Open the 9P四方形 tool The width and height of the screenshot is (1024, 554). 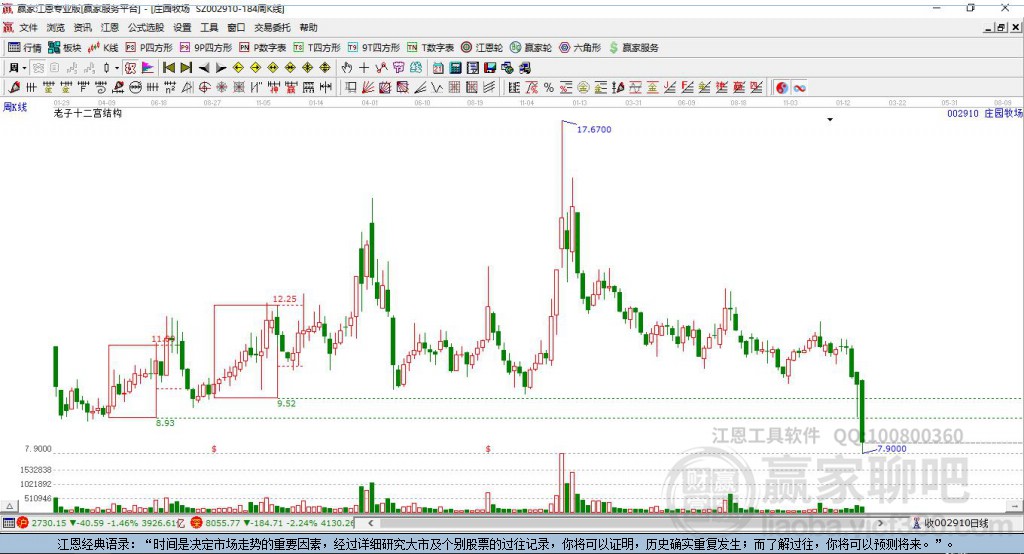206,48
